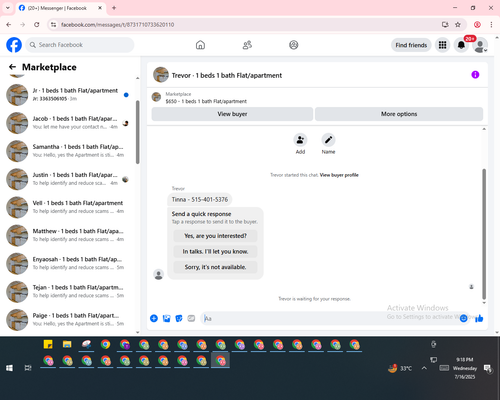Open Tejan conversation in list
The image size is (500, 400).
coord(68,291)
